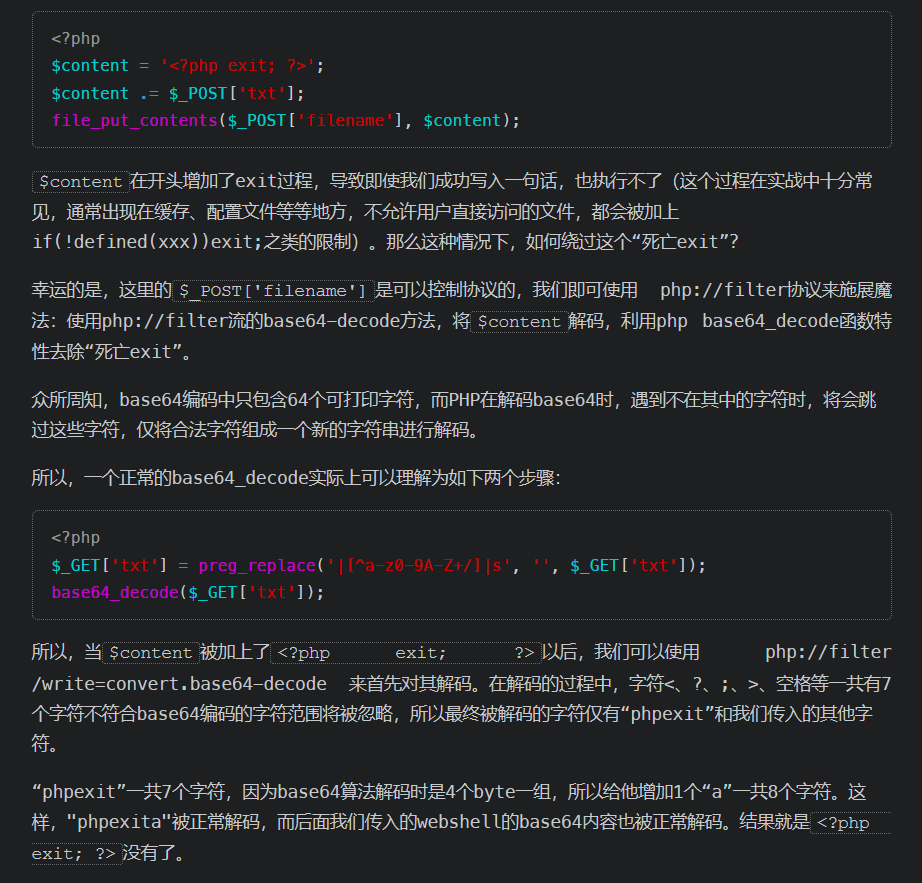Screen dimensions: 922x883
Task: Click the inline $content code at paragraph start
Action: [81, 182]
